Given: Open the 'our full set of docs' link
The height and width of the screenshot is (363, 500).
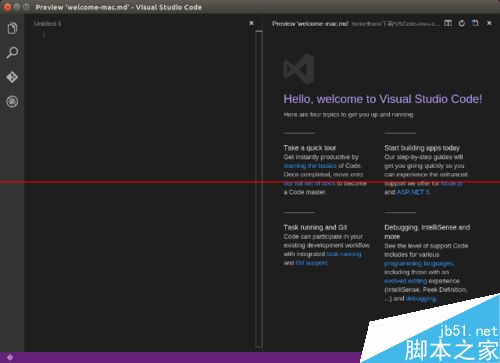Looking at the screenshot, I should [309, 183].
